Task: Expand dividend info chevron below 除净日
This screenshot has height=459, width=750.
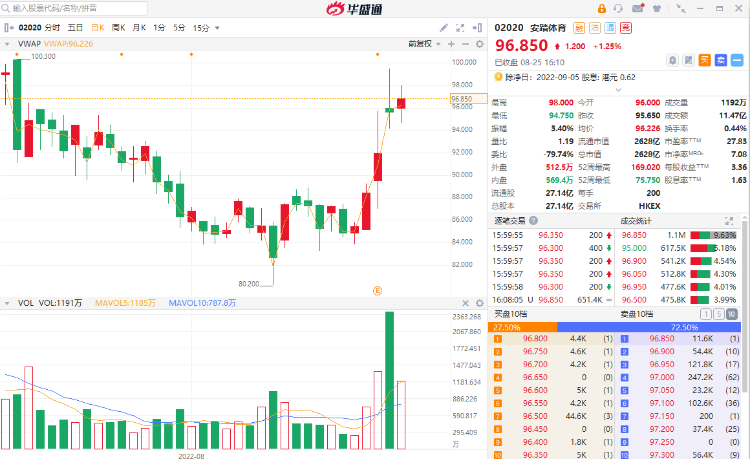Action: pos(618,90)
